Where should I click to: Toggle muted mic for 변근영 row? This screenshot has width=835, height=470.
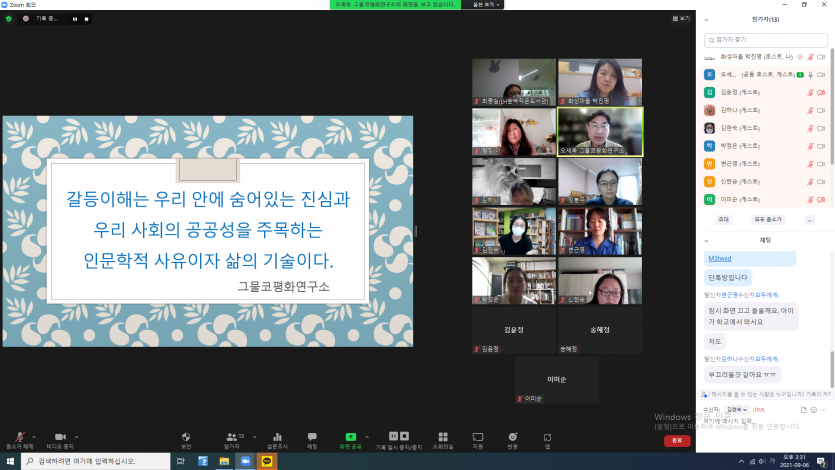pos(810,164)
